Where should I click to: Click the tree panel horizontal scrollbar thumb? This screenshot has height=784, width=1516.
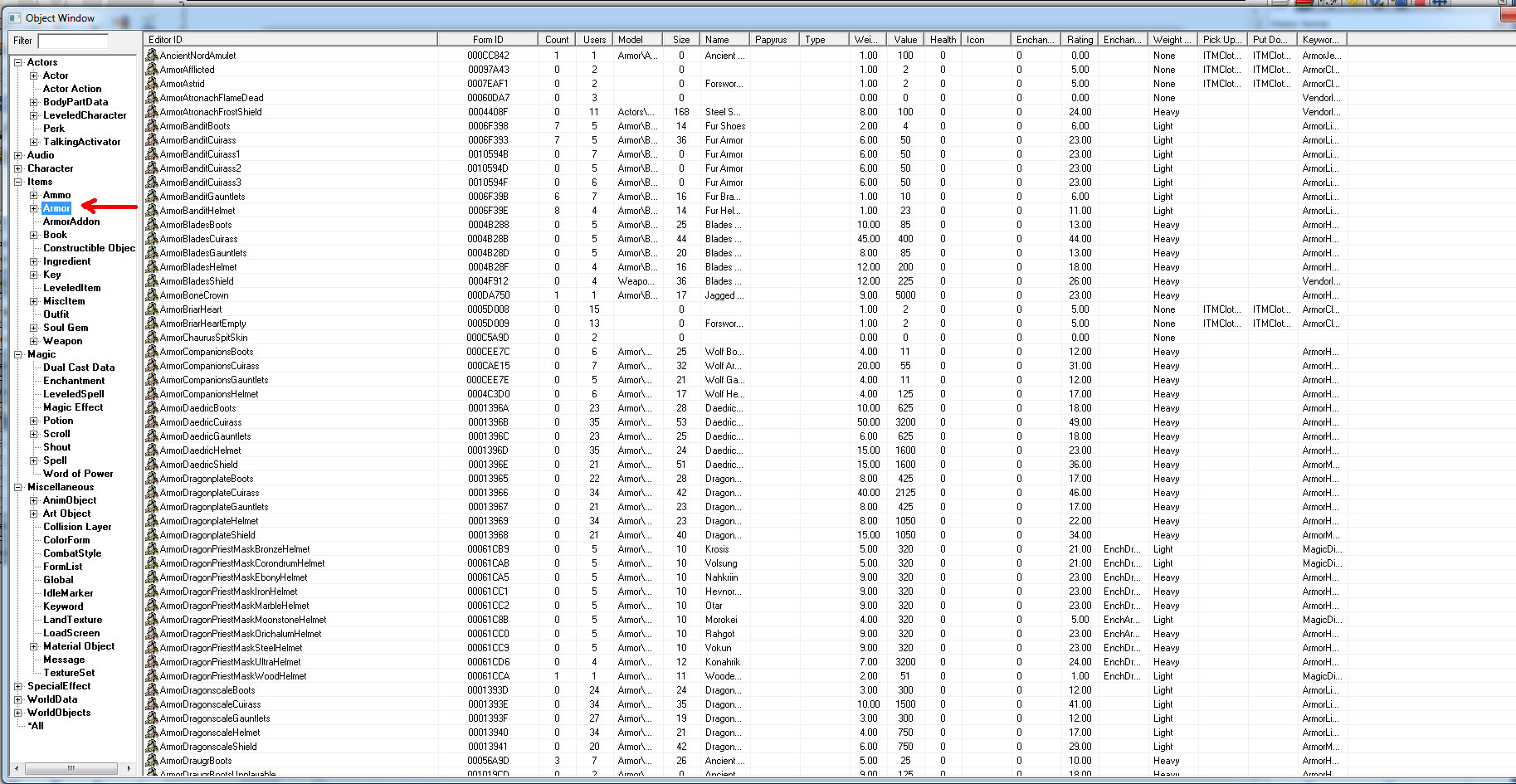click(71, 768)
